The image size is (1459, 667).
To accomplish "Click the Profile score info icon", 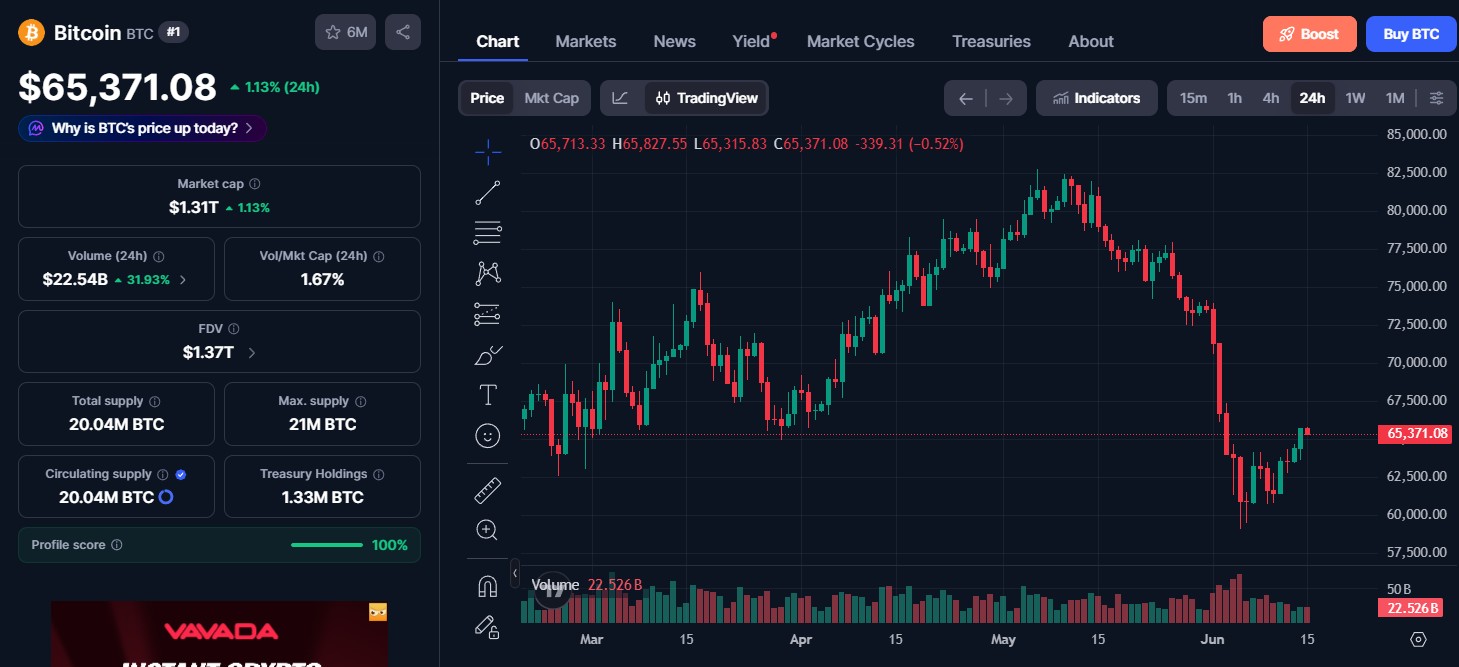I will [117, 545].
